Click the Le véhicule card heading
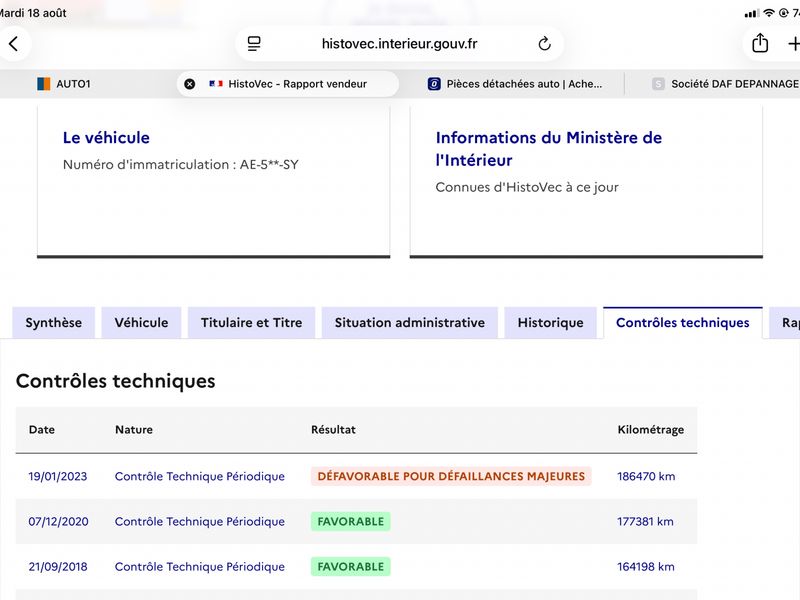 (x=106, y=138)
